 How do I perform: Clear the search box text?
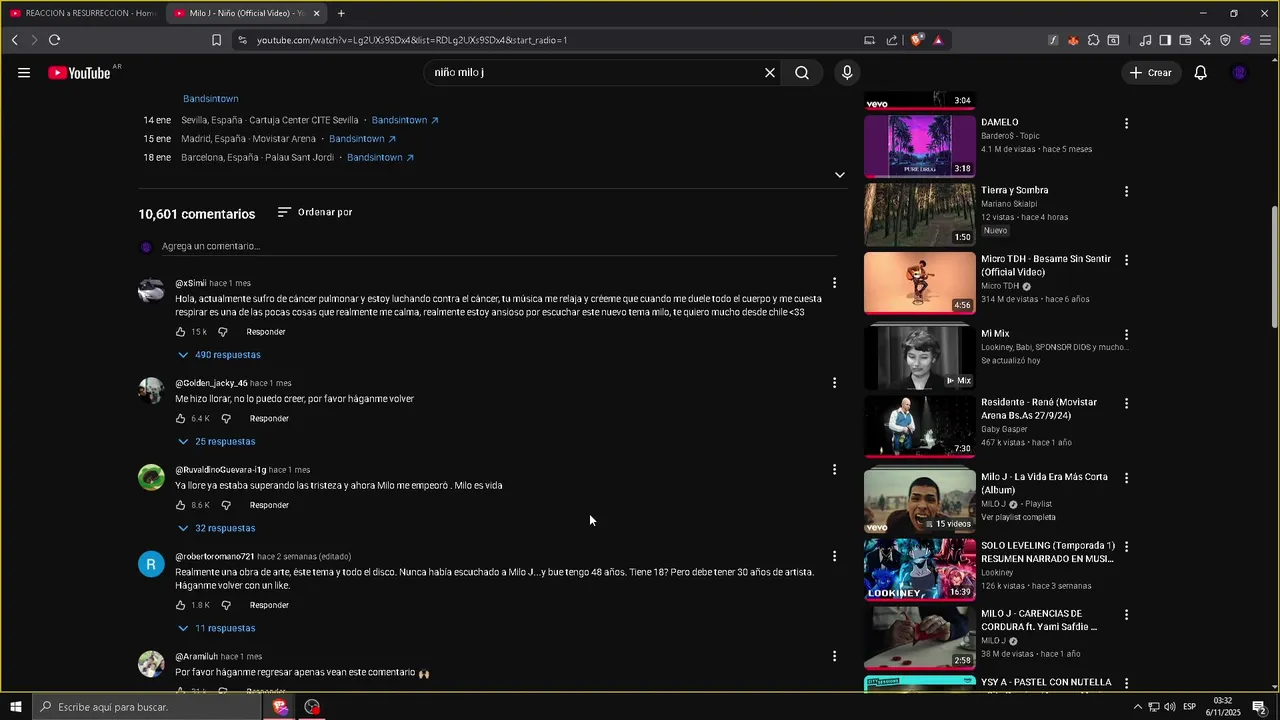coord(770,73)
